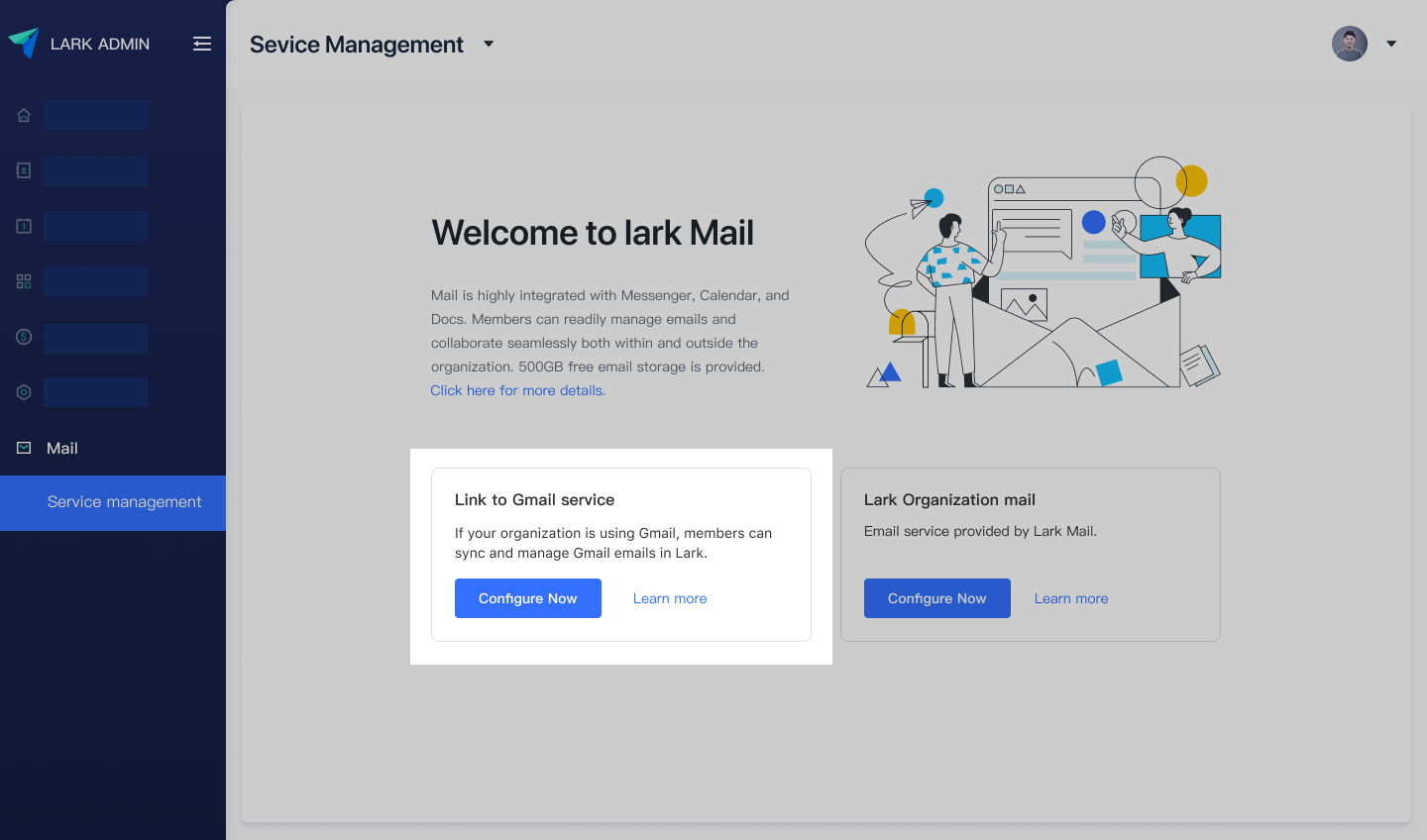Image resolution: width=1427 pixels, height=840 pixels.
Task: Open the Service Management title dropdown arrow
Action: coord(489,44)
